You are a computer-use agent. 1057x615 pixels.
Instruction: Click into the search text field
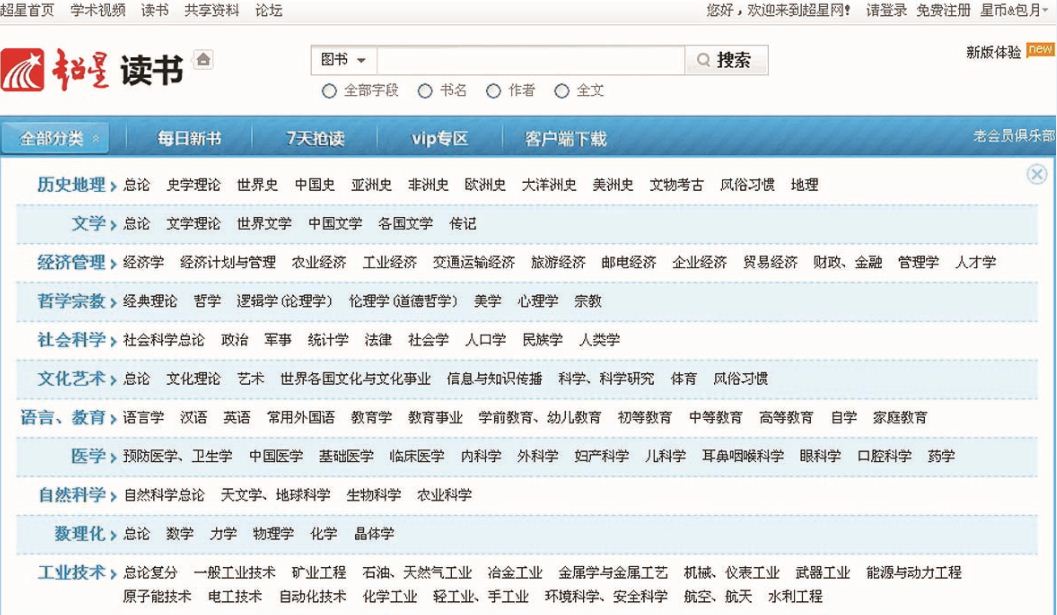[529, 60]
